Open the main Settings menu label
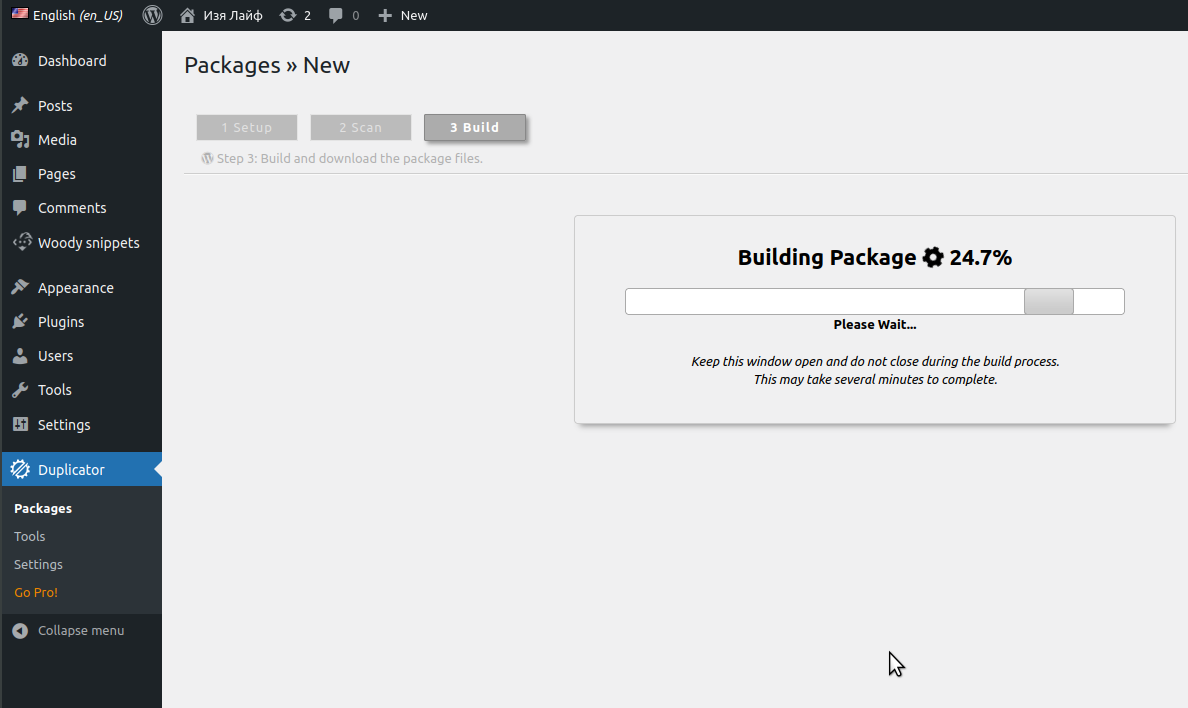 coord(64,424)
